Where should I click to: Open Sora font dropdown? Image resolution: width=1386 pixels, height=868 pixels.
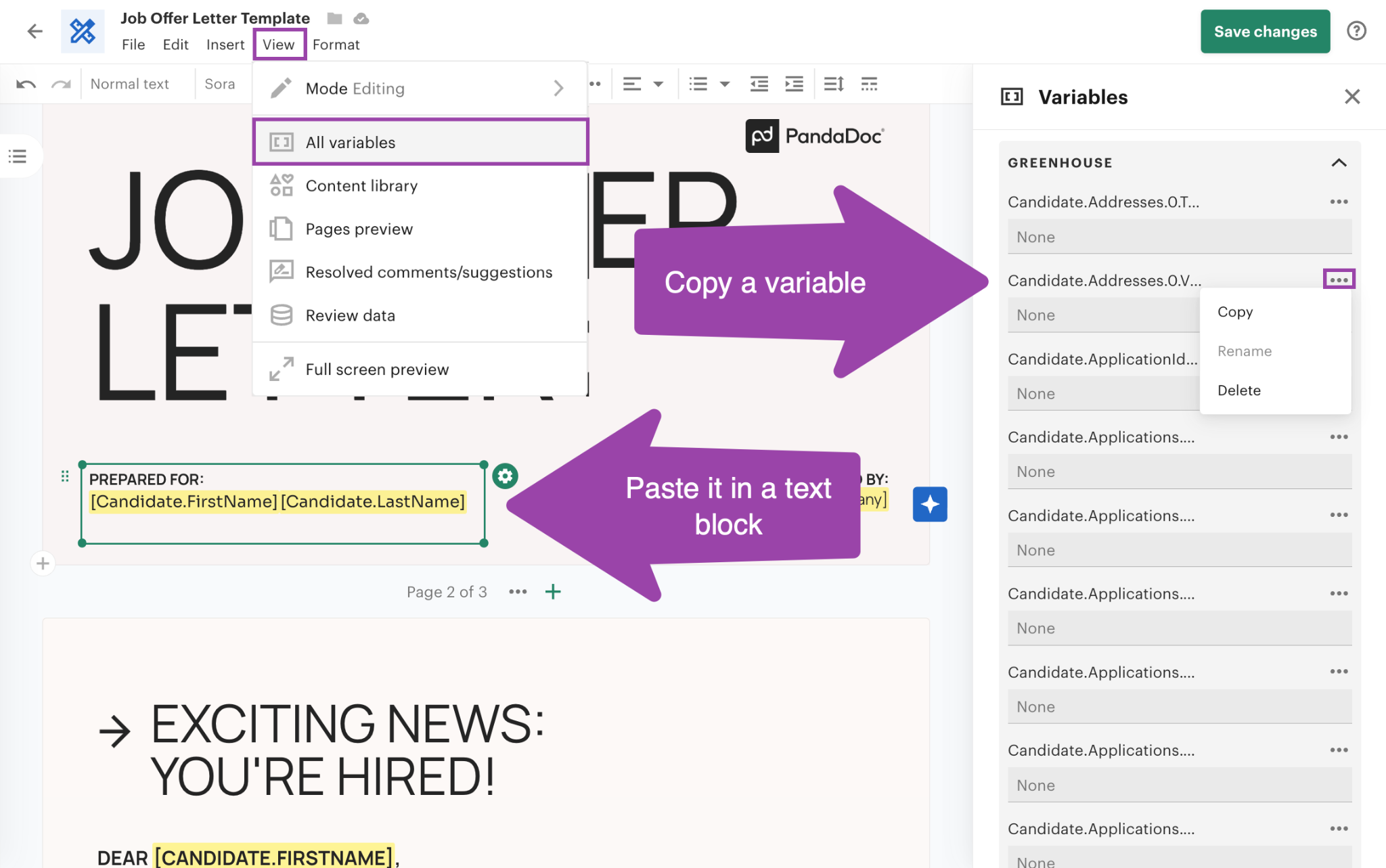(220, 84)
